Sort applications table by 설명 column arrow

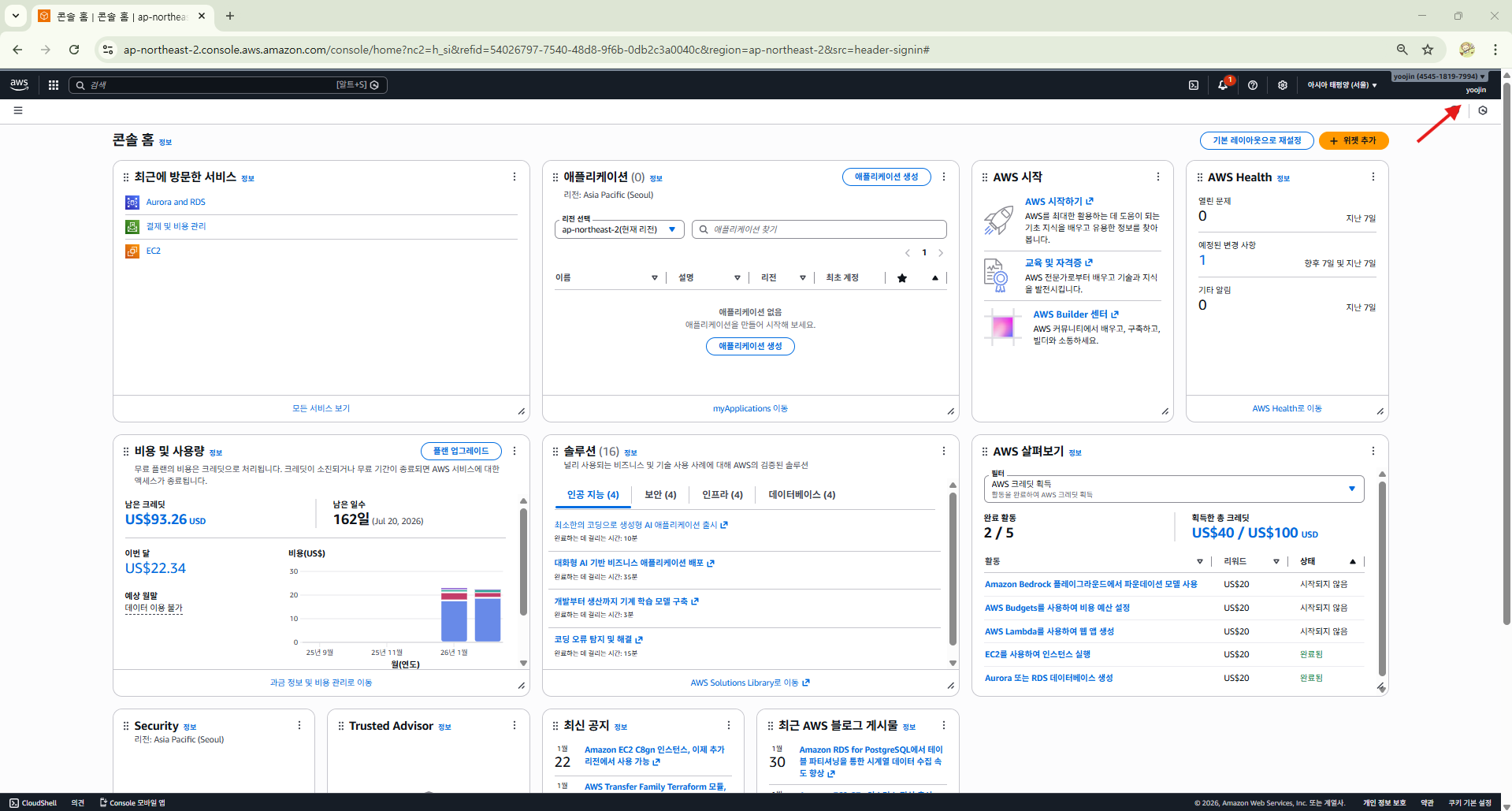737,278
